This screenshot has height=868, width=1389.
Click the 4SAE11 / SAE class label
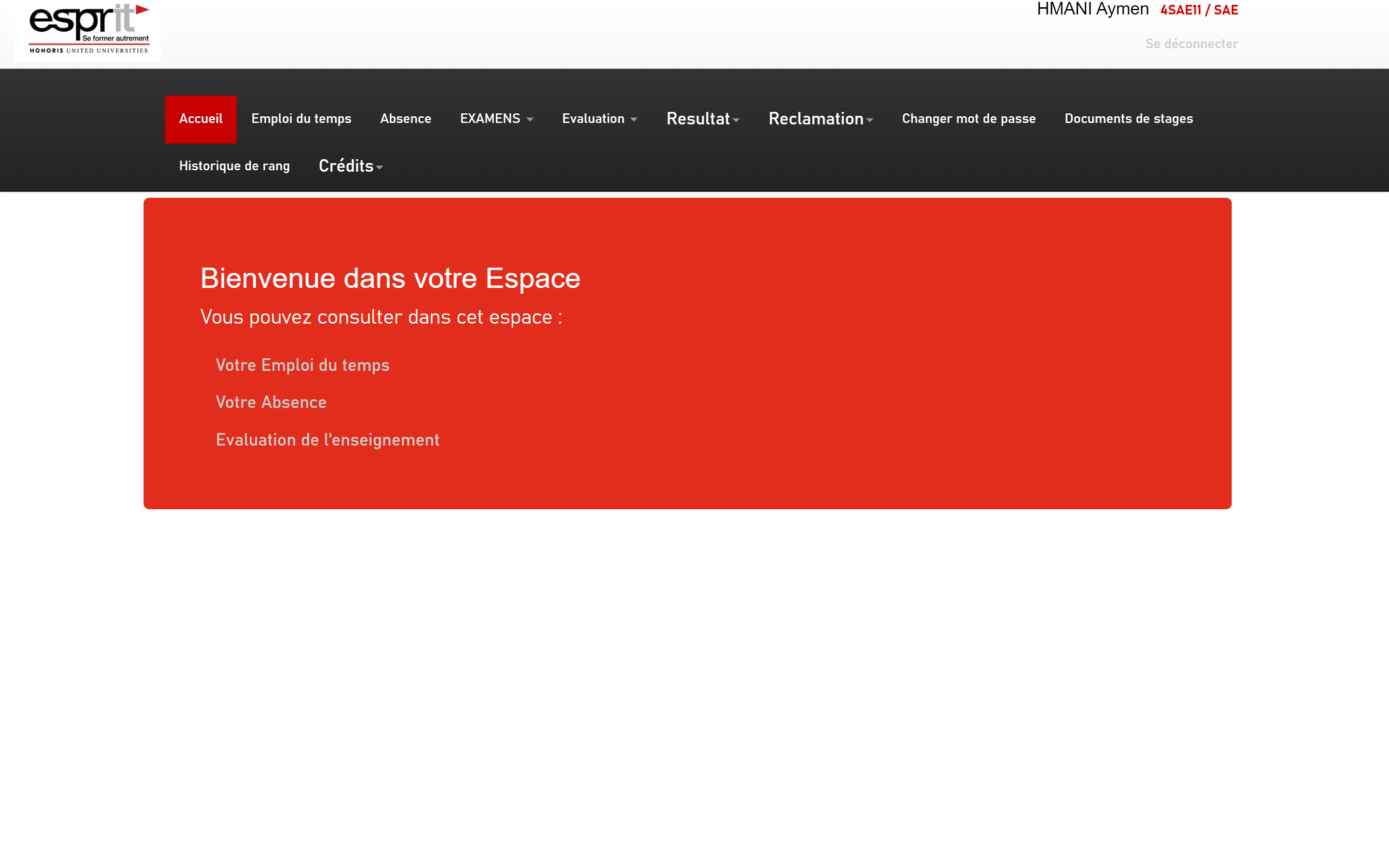pos(1198,10)
